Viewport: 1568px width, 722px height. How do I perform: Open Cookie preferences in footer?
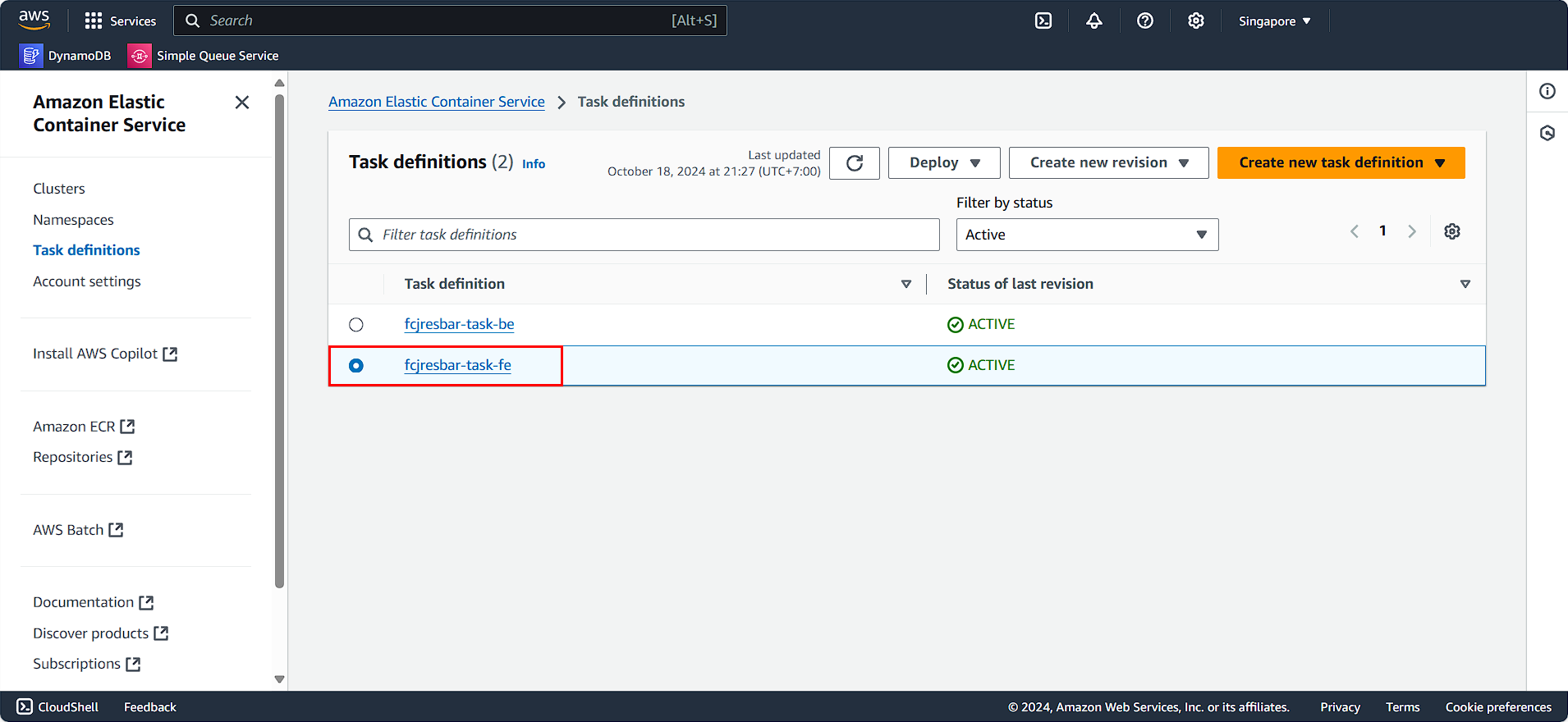pyautogui.click(x=1498, y=707)
